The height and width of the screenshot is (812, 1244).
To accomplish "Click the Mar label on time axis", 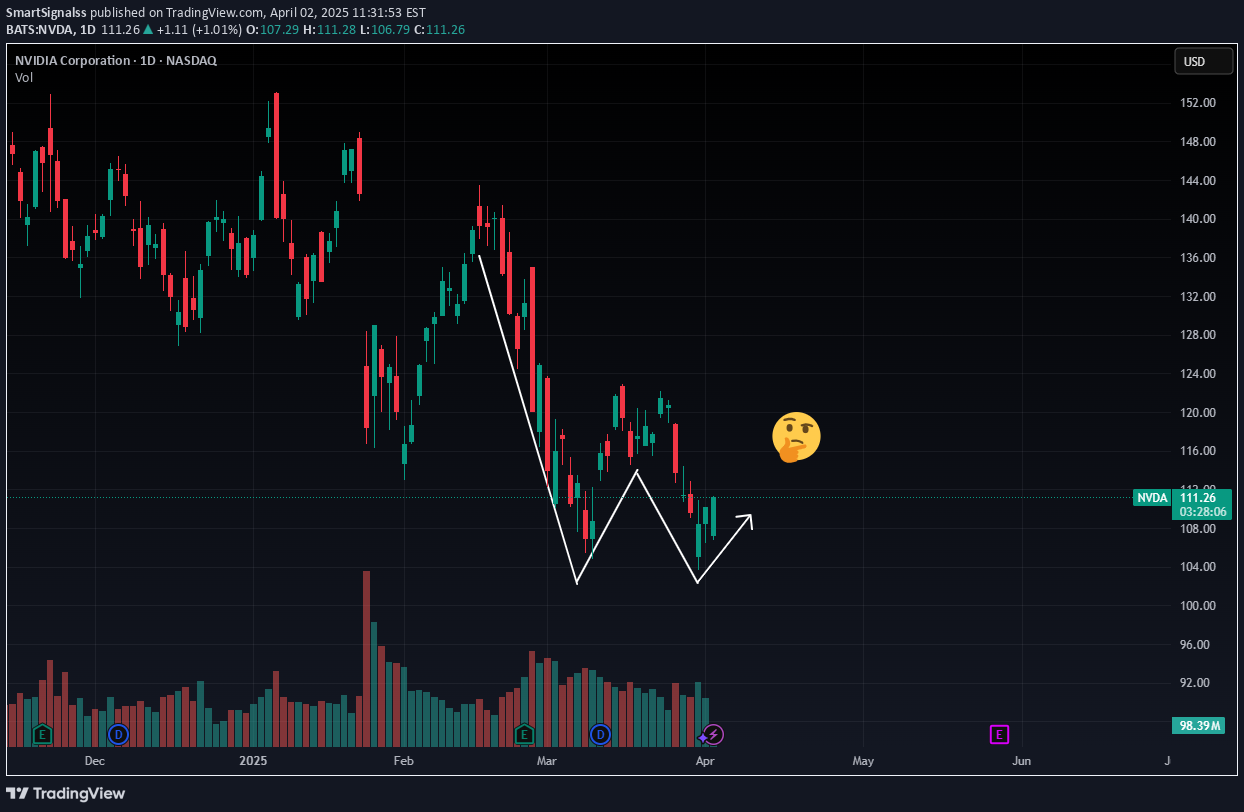I will click(547, 761).
